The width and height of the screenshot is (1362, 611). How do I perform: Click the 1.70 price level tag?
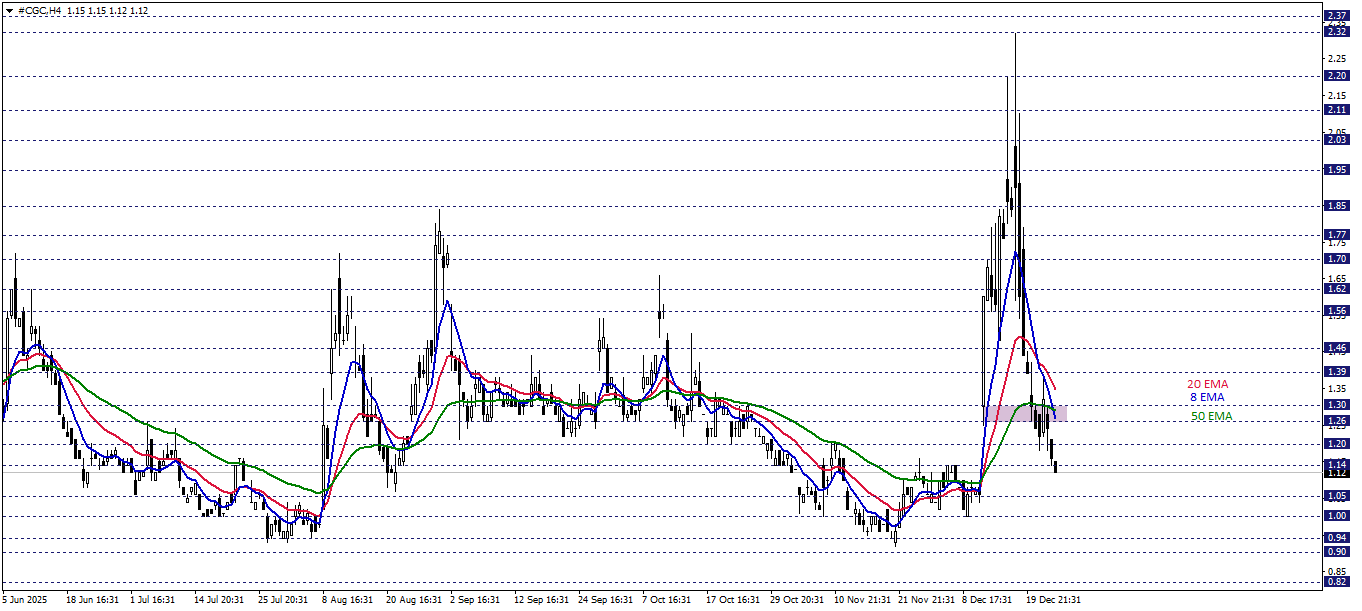pyautogui.click(x=1335, y=258)
